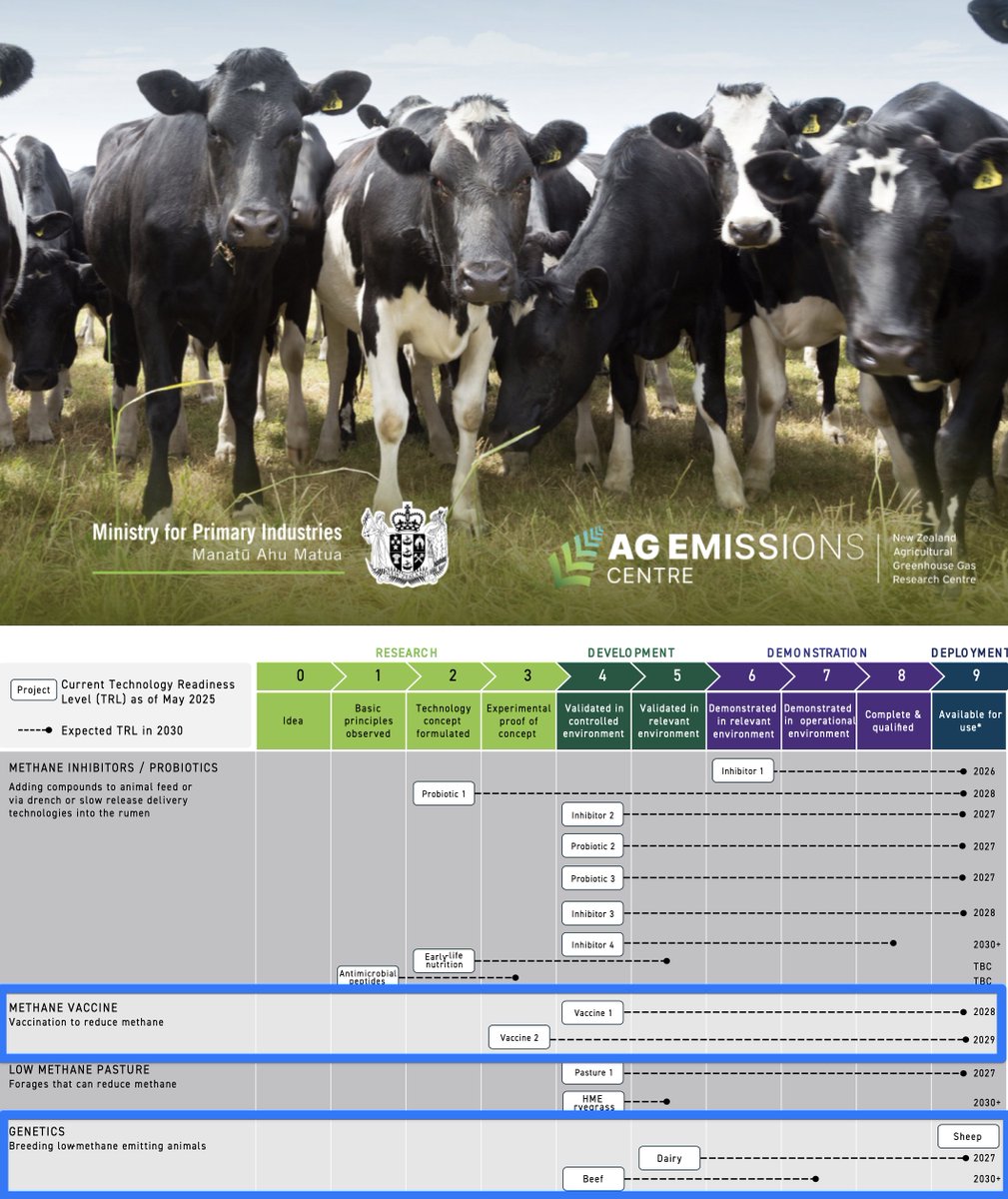
Task: Click the 'Project' legend box
Action: click(x=33, y=689)
